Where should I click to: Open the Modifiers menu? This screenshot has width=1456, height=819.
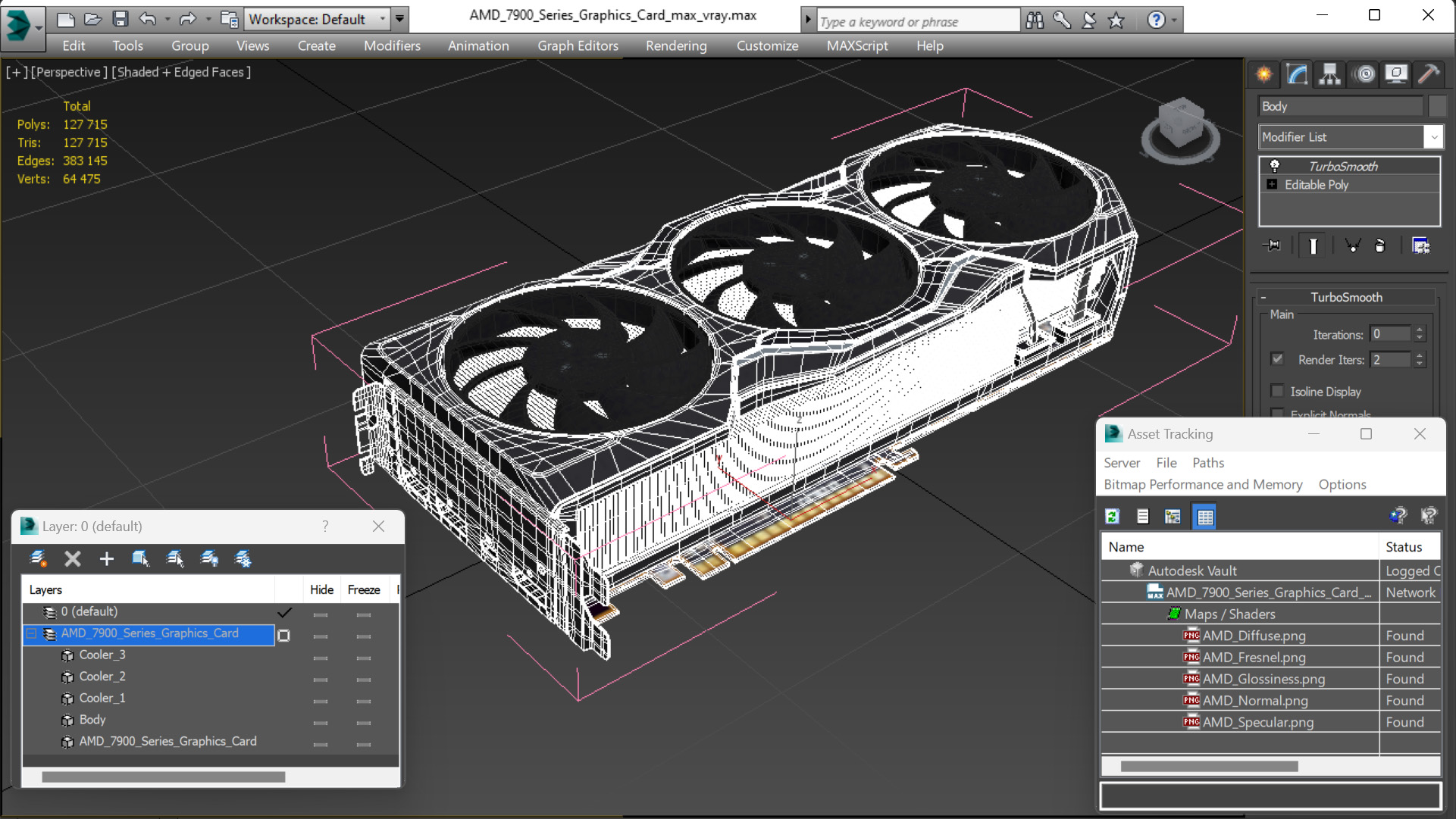[392, 45]
